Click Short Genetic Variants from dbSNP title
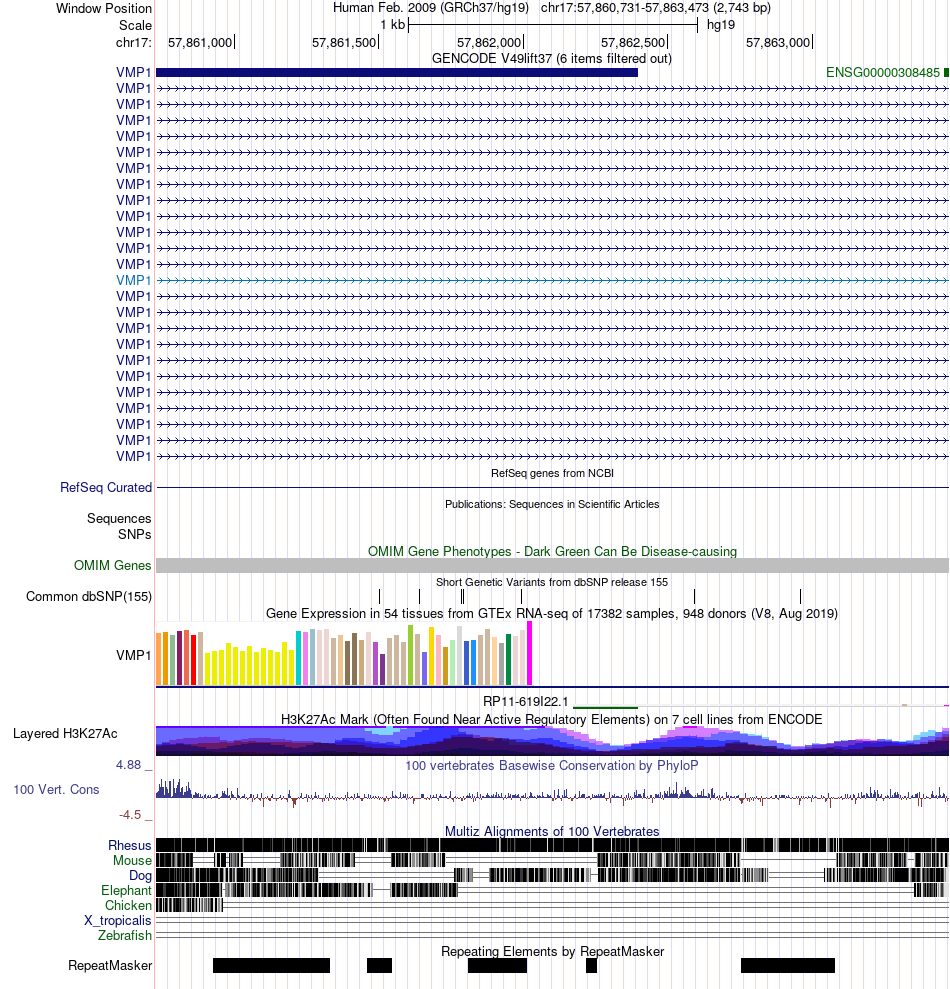Screen dimensions: 950x989 [552, 582]
